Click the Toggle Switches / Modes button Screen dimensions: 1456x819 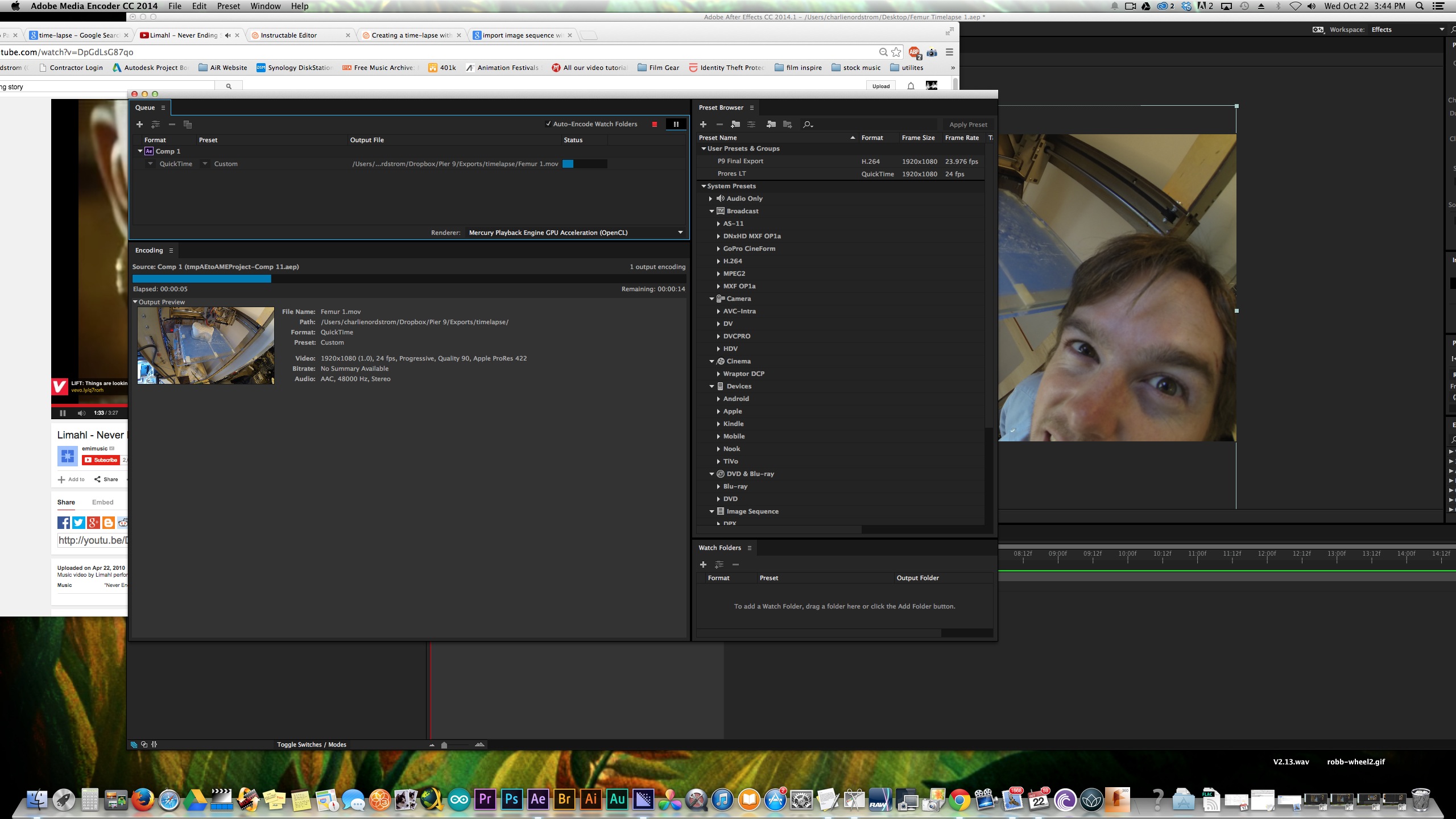(x=312, y=744)
